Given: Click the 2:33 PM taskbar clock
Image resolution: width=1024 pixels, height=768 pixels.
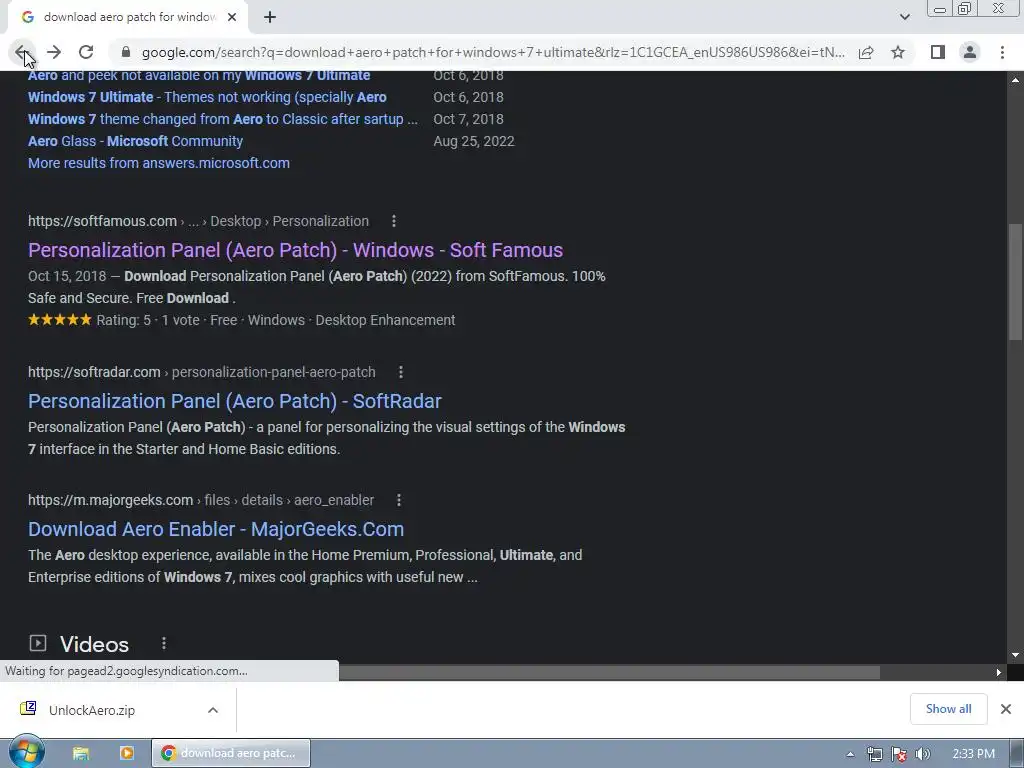Looking at the screenshot, I should coord(973,754).
